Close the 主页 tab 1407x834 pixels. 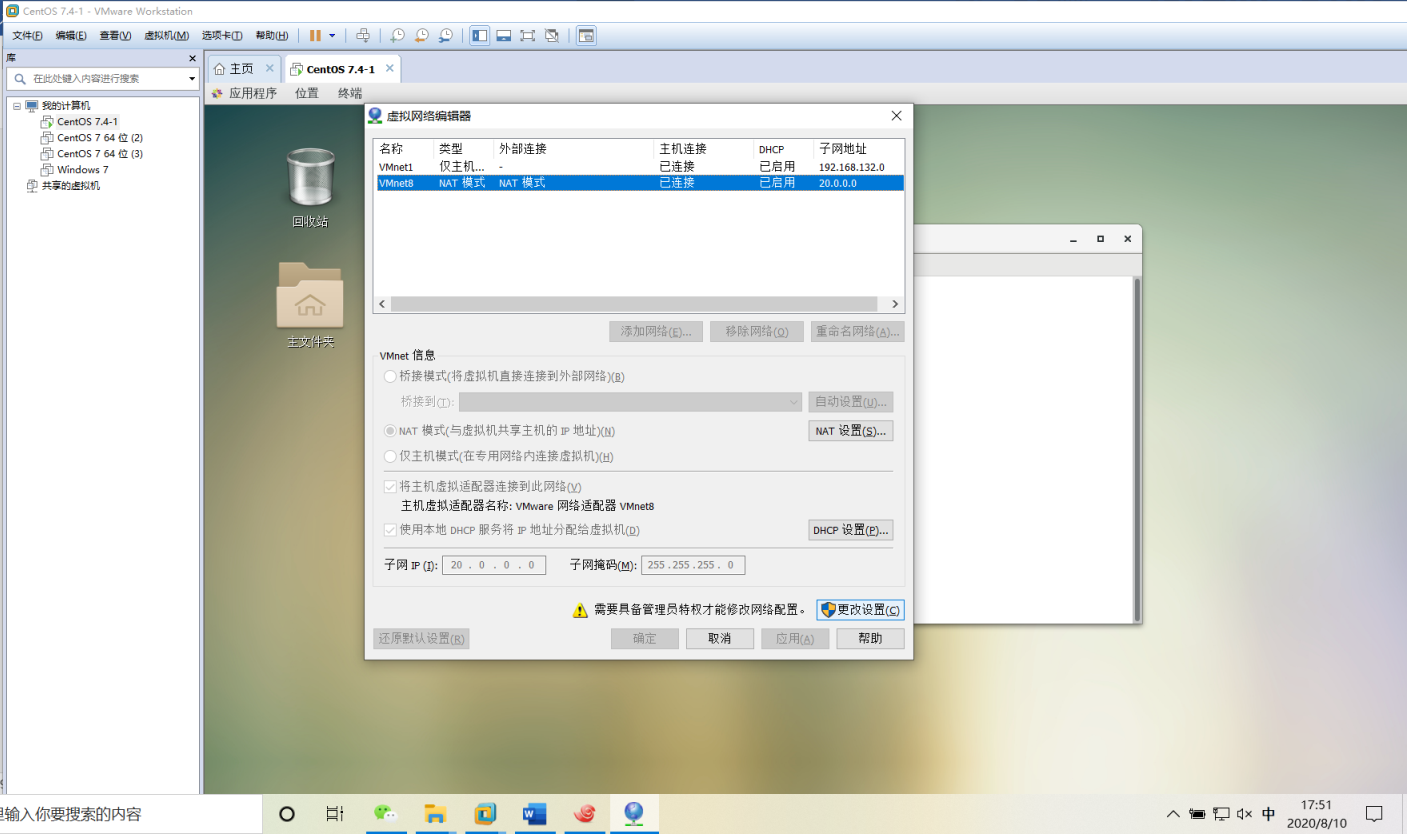pos(270,68)
